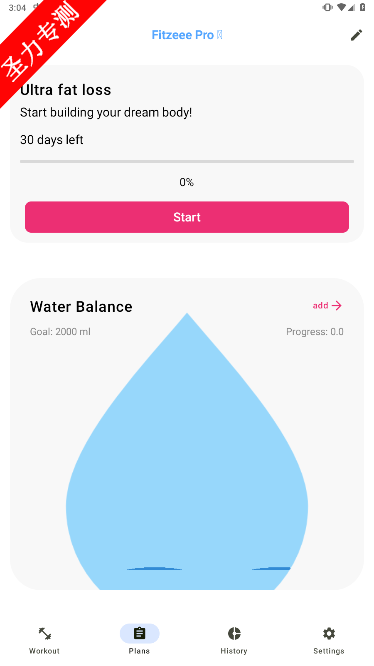Image resolution: width=374 pixels, height=666 pixels.
Task: Click the plan progress bar
Action: [x=187, y=161]
